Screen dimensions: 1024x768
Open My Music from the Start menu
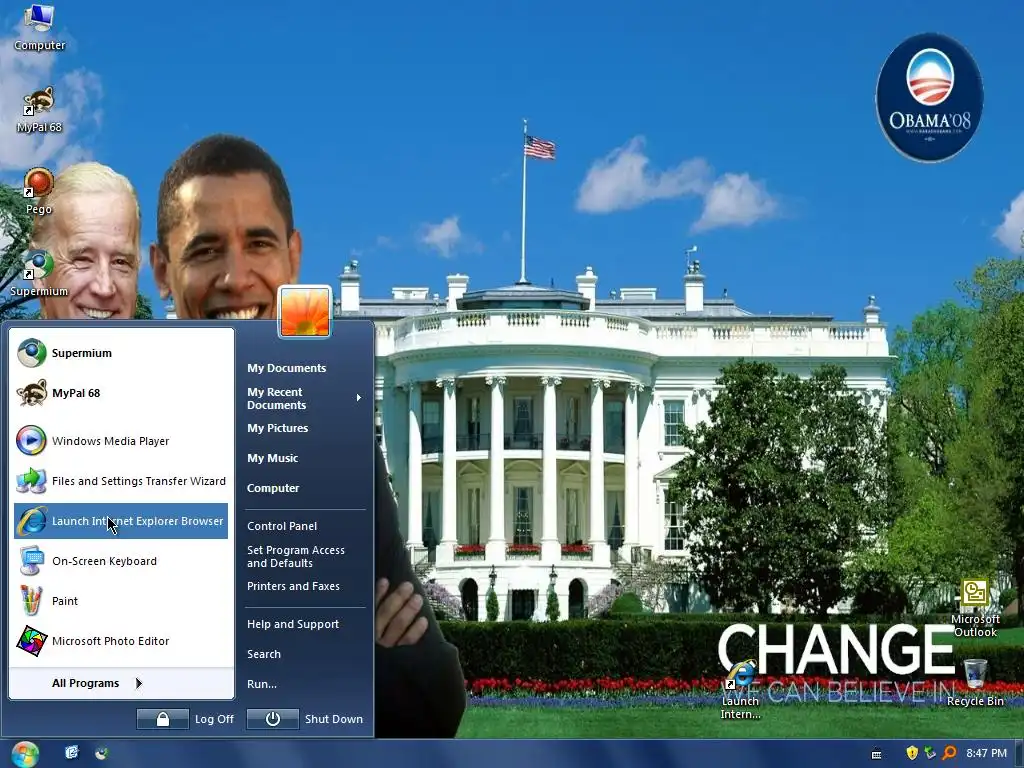304,458
